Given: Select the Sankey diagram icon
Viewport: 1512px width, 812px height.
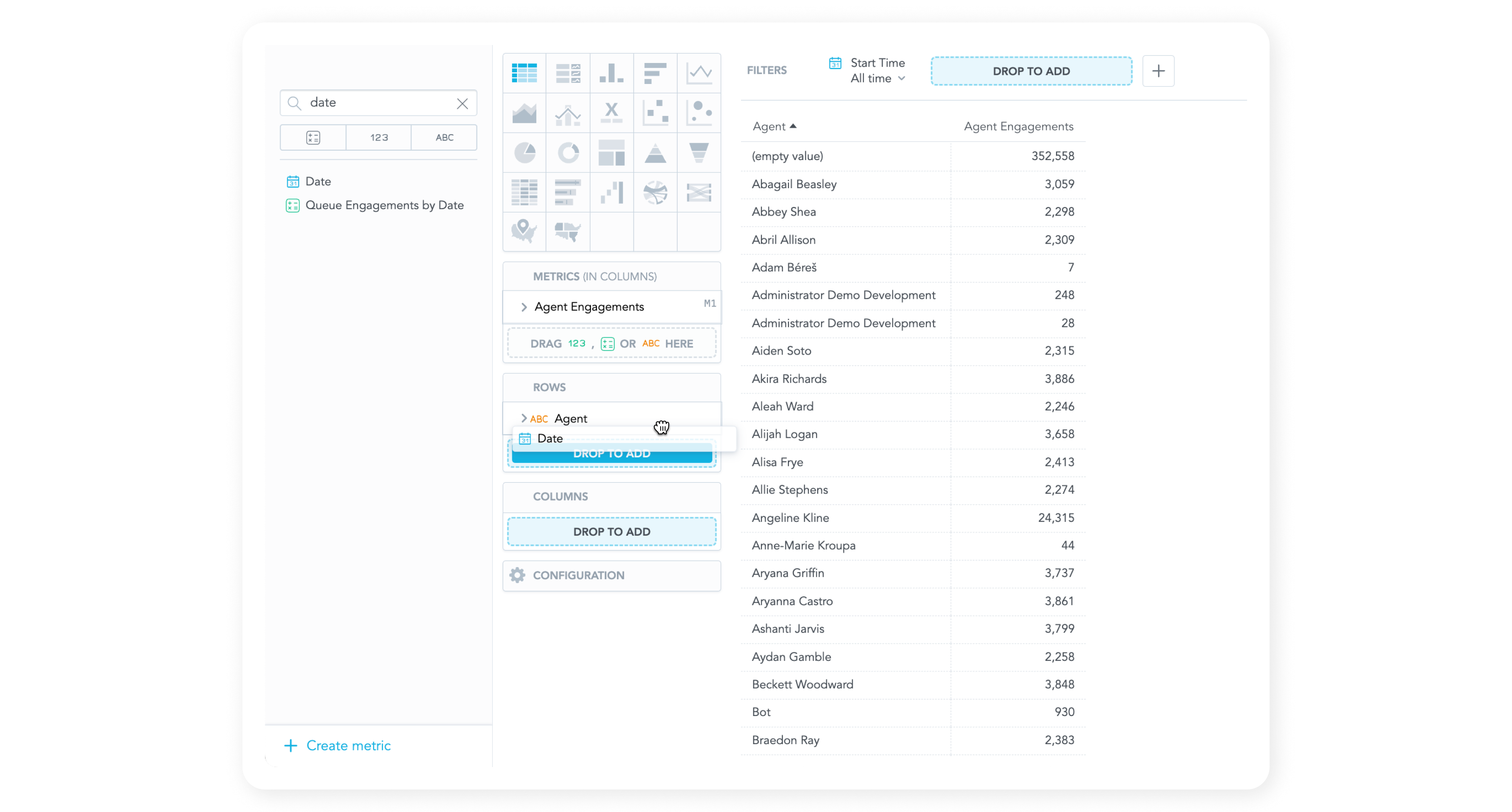Looking at the screenshot, I should click(x=699, y=192).
